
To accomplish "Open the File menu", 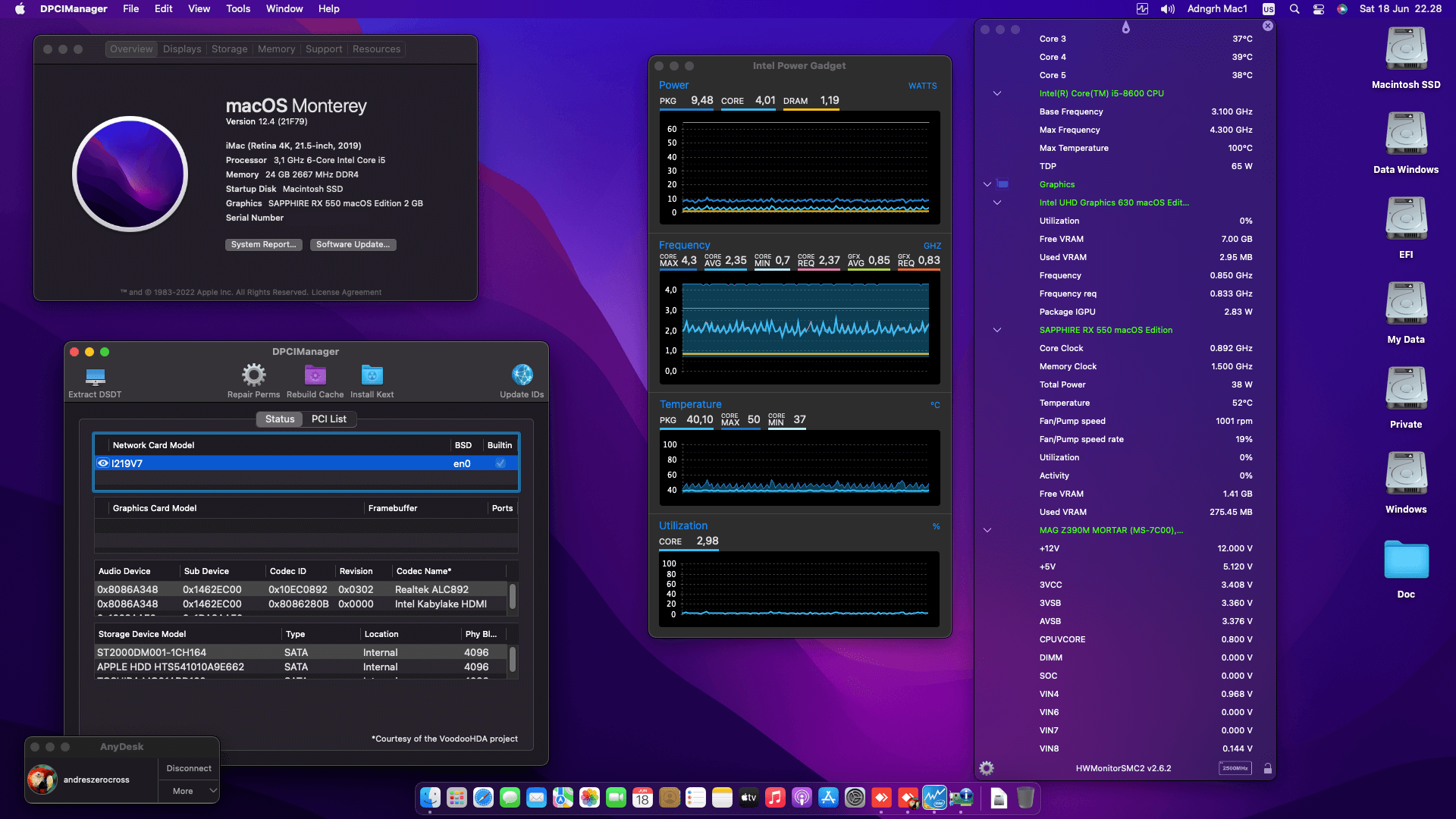I will point(130,9).
